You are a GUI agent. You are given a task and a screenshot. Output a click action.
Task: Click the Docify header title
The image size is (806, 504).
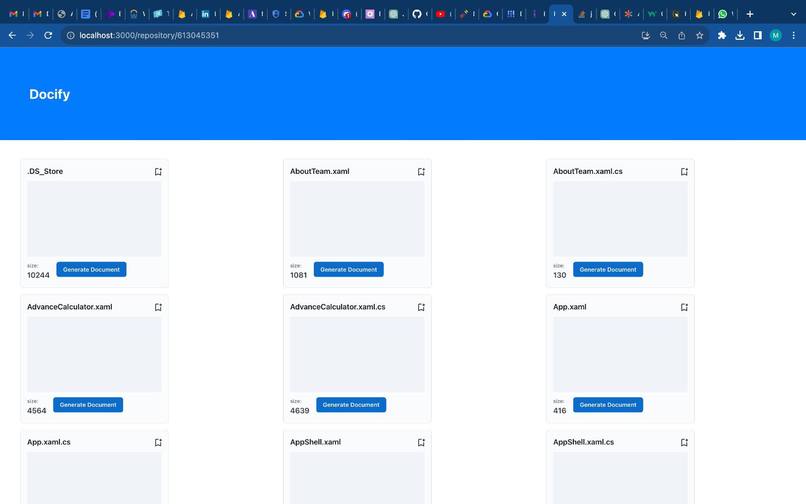(x=49, y=94)
